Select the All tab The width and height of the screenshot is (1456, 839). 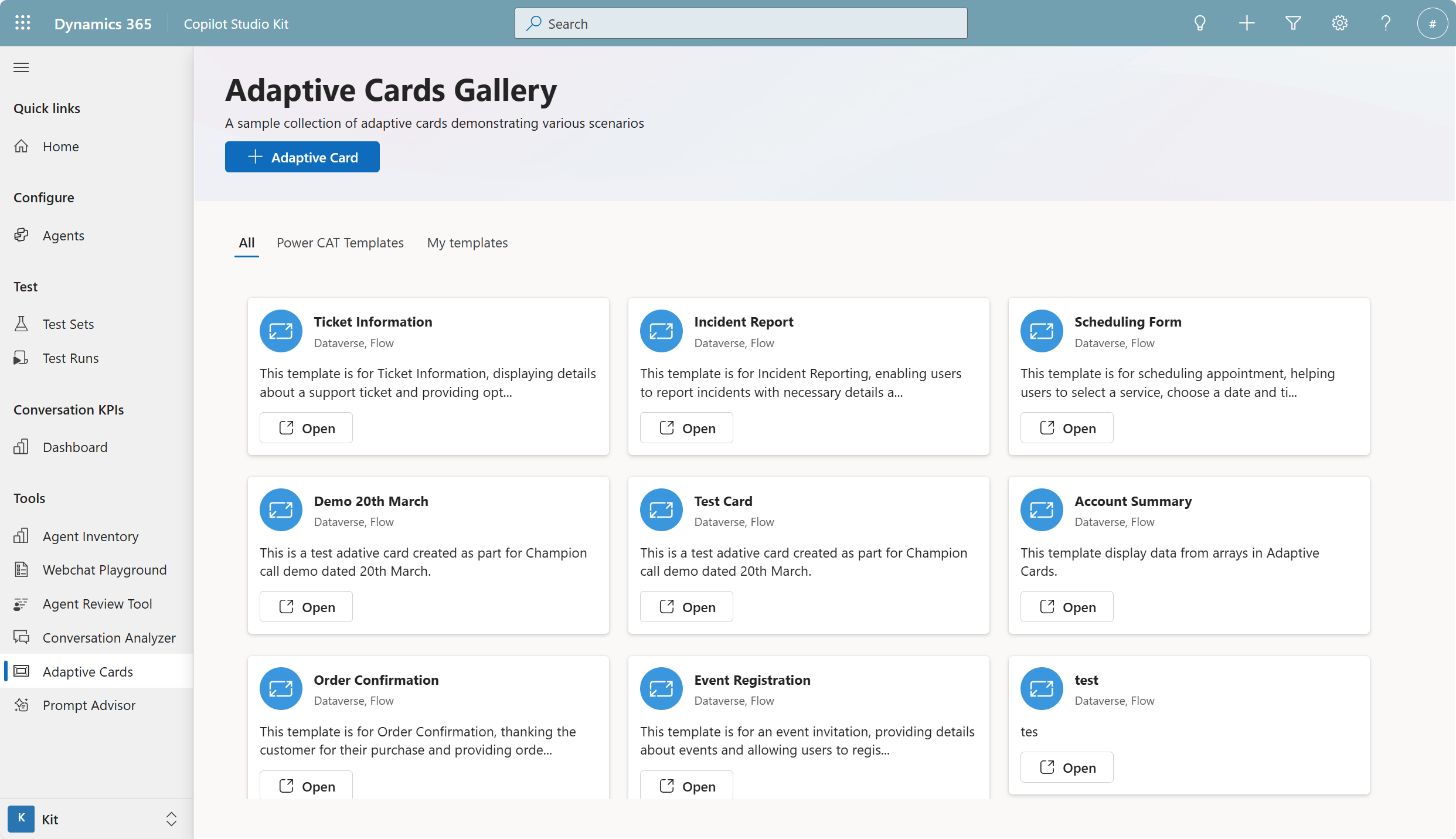tap(246, 243)
